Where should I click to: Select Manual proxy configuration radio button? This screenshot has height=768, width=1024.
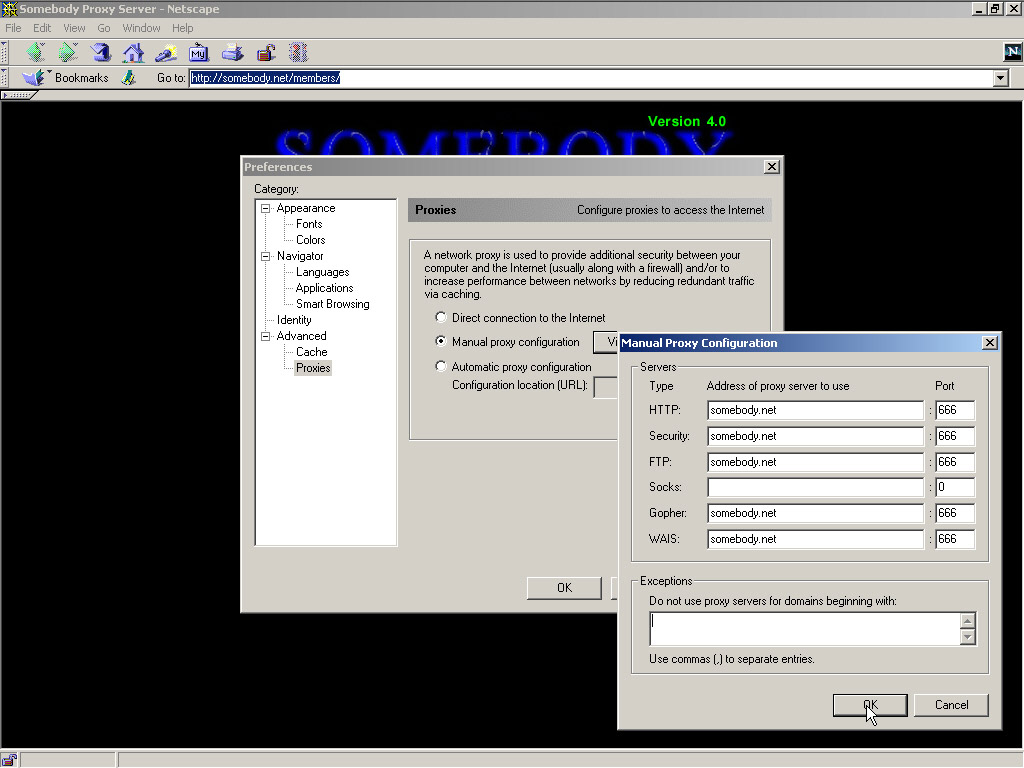(x=441, y=342)
